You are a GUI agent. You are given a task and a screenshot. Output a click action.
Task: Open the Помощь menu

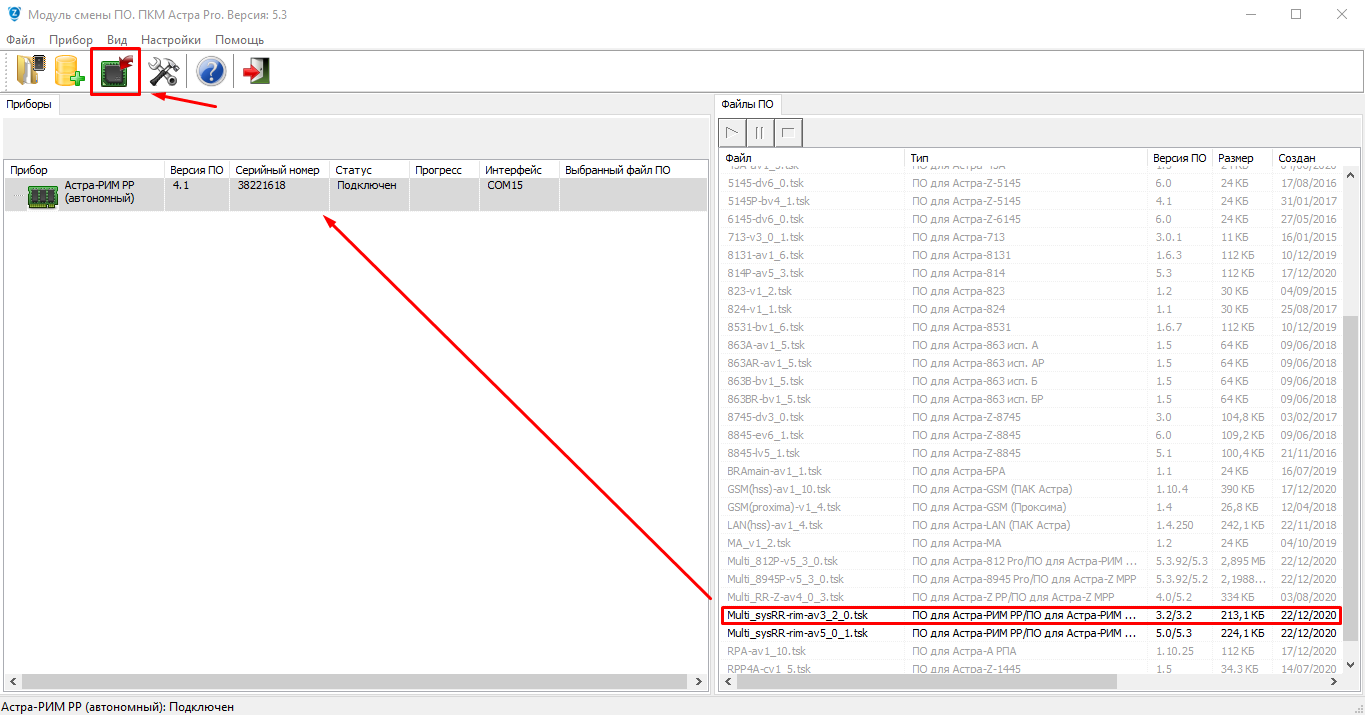(x=240, y=40)
